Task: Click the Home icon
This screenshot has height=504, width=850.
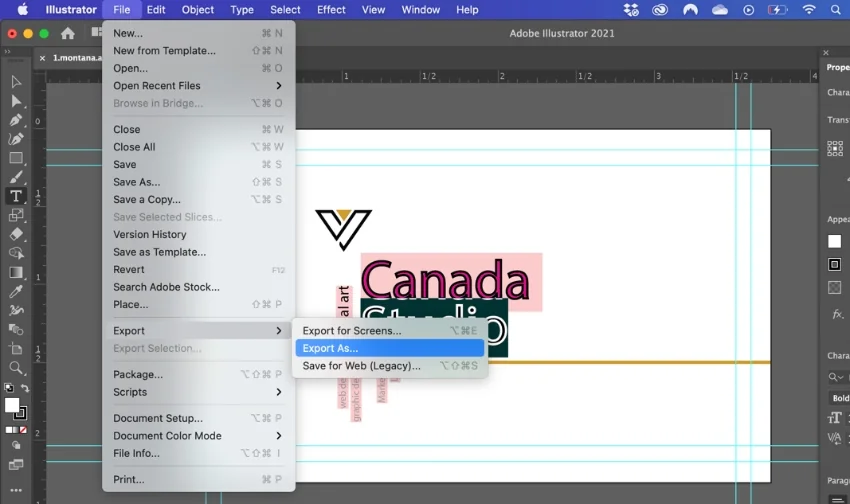Action: [x=68, y=34]
